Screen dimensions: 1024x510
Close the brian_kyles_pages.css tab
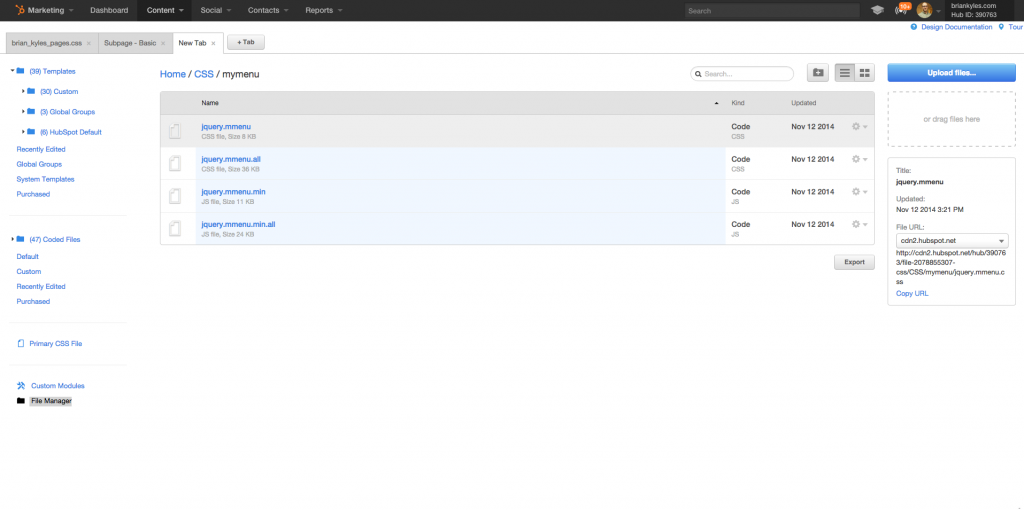(x=89, y=43)
